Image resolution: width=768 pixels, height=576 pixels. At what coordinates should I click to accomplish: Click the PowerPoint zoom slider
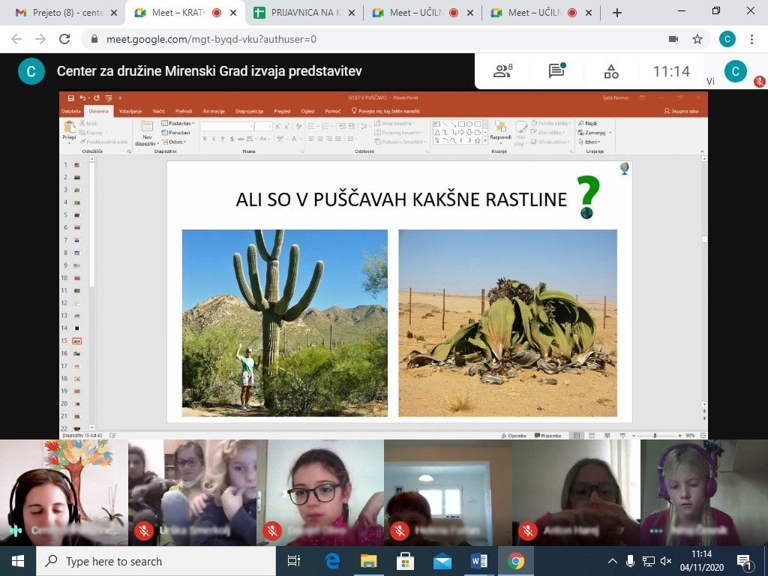point(655,435)
